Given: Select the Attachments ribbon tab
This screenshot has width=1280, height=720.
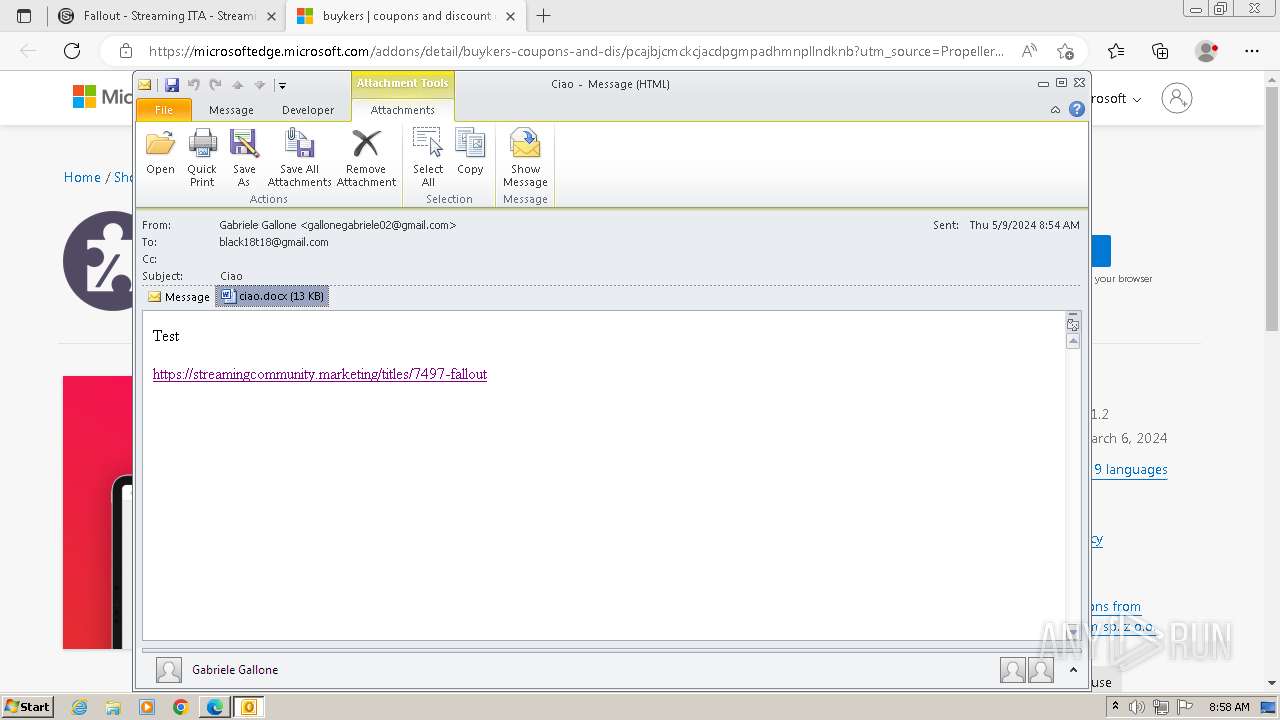Looking at the screenshot, I should pos(403,110).
